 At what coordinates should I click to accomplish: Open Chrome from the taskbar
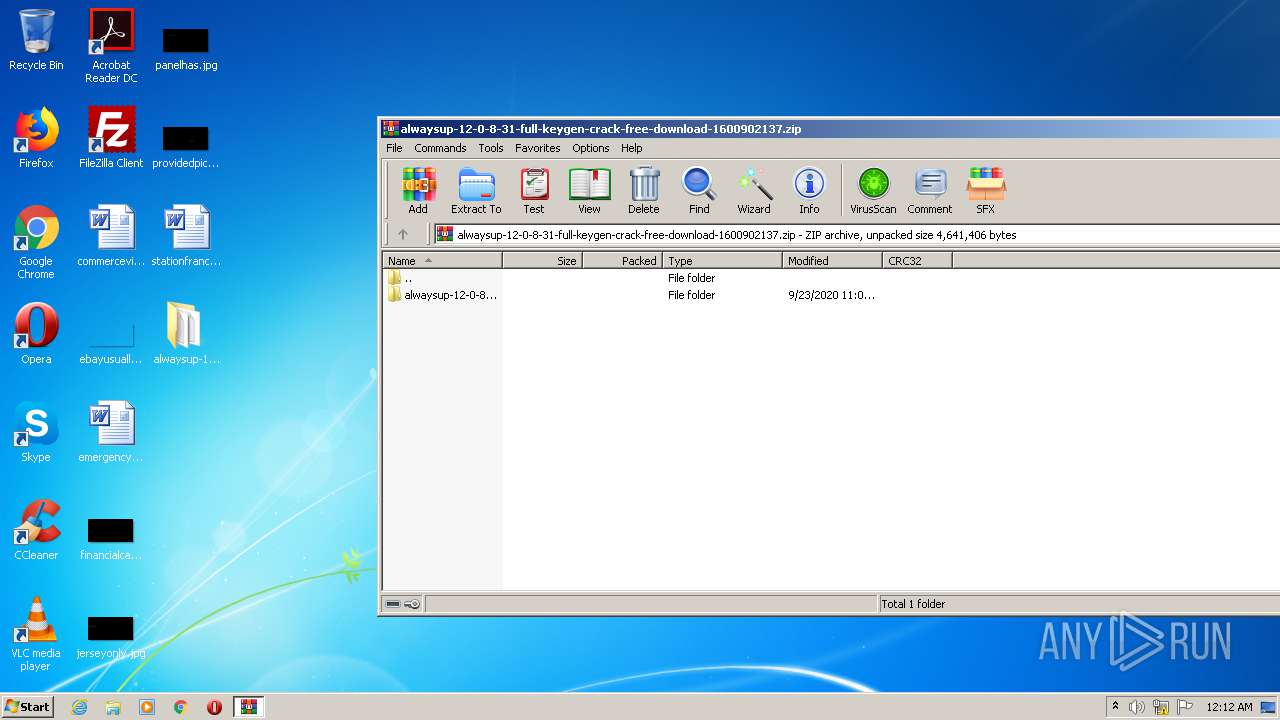(181, 707)
